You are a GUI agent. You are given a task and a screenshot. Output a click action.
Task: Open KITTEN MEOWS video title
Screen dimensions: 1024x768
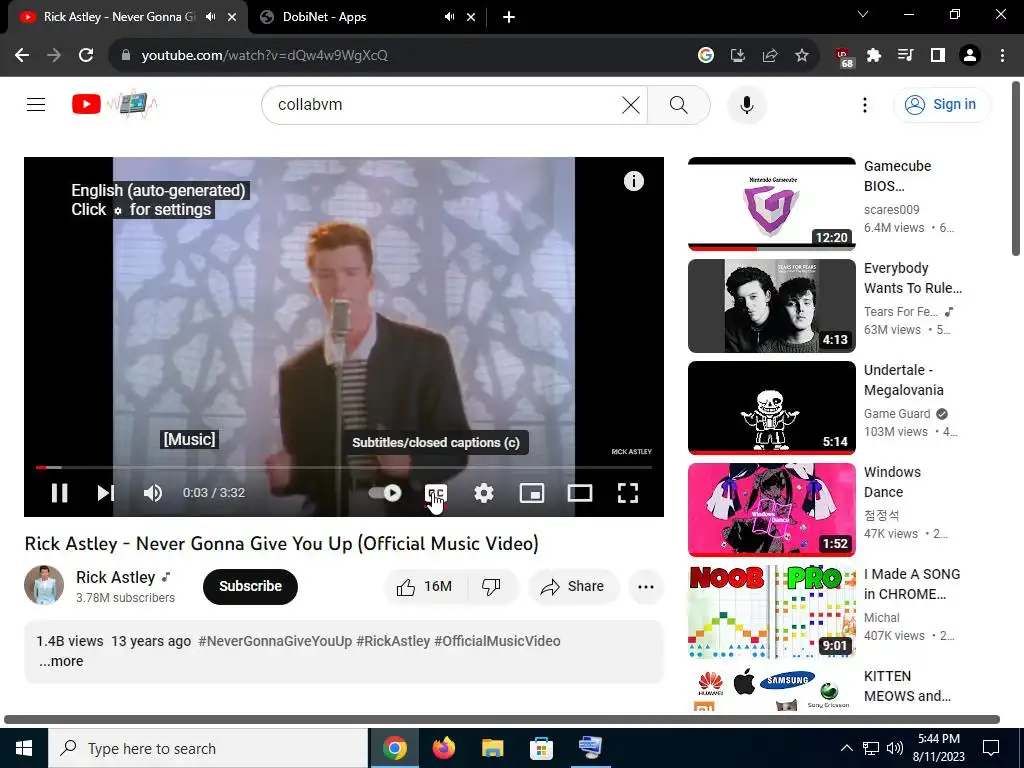(x=907, y=686)
